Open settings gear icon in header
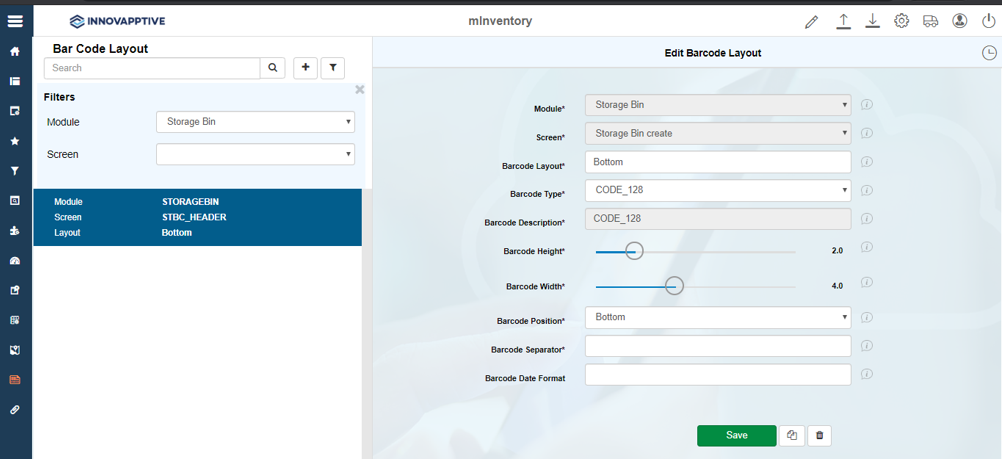 [901, 21]
